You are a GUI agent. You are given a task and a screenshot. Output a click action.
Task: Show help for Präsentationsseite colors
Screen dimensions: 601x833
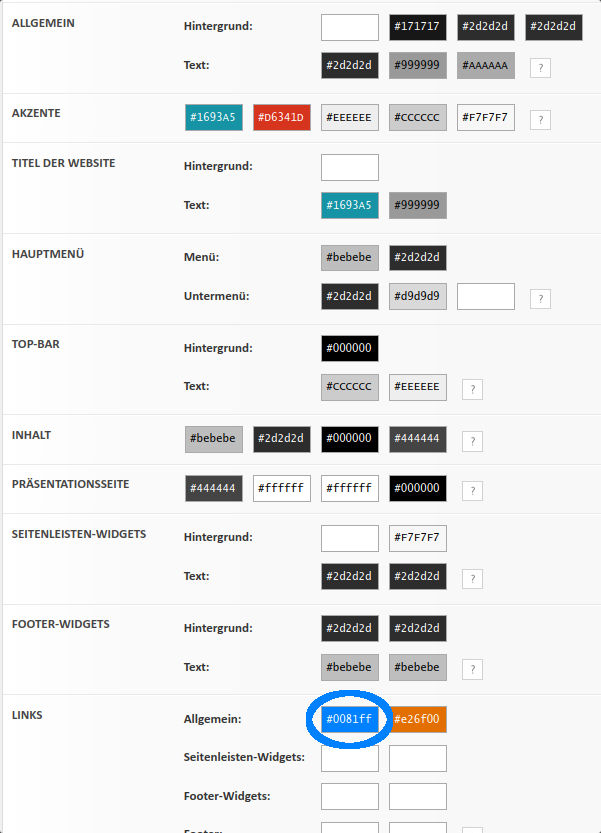(472, 490)
